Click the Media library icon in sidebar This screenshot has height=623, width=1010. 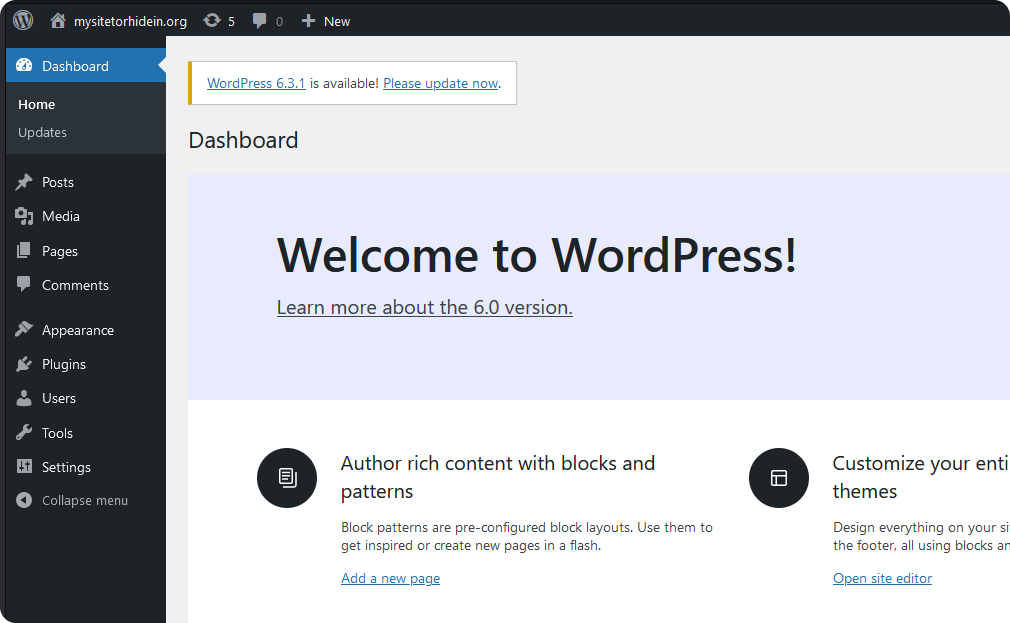coord(24,216)
